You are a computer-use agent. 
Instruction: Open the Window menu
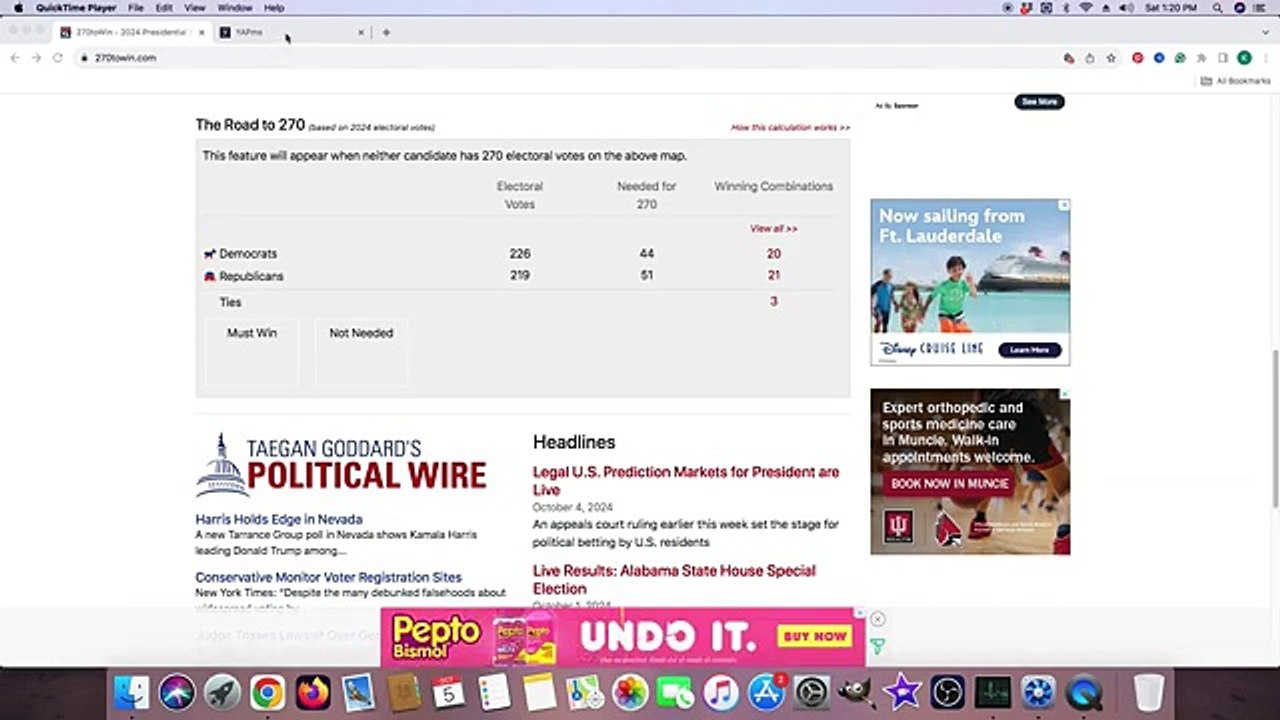point(235,8)
